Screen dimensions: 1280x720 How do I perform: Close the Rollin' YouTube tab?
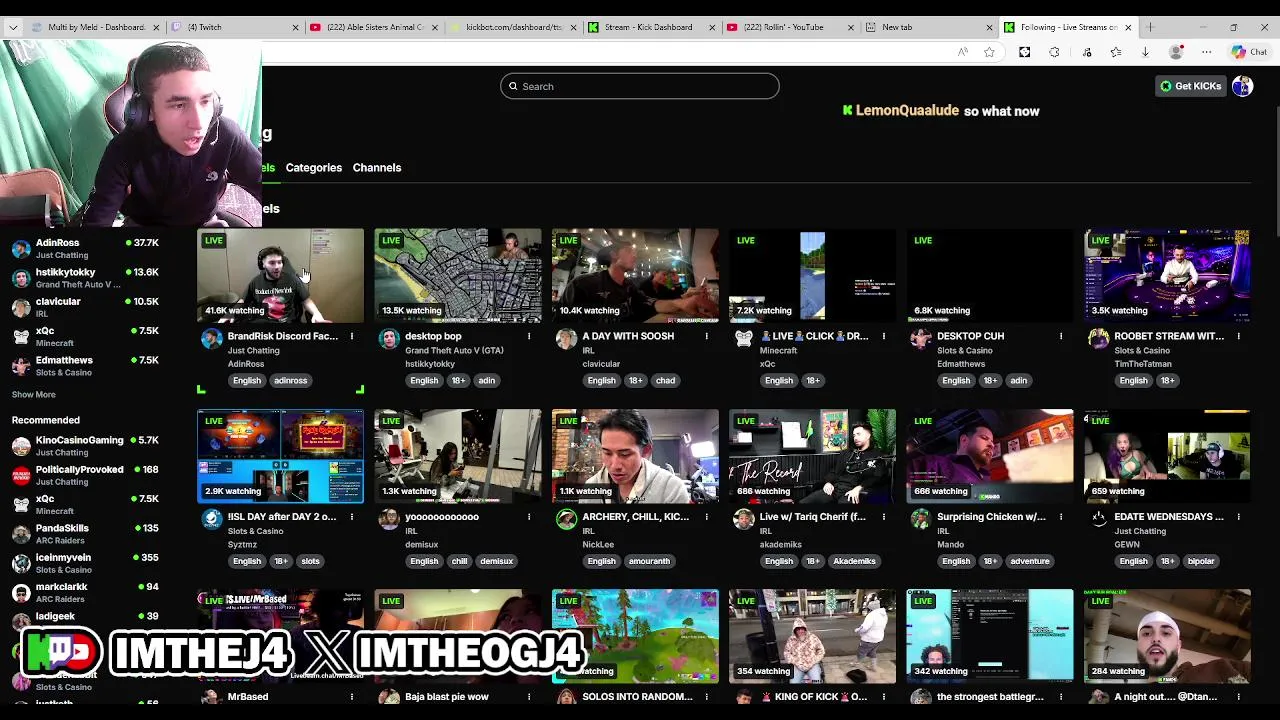point(851,27)
